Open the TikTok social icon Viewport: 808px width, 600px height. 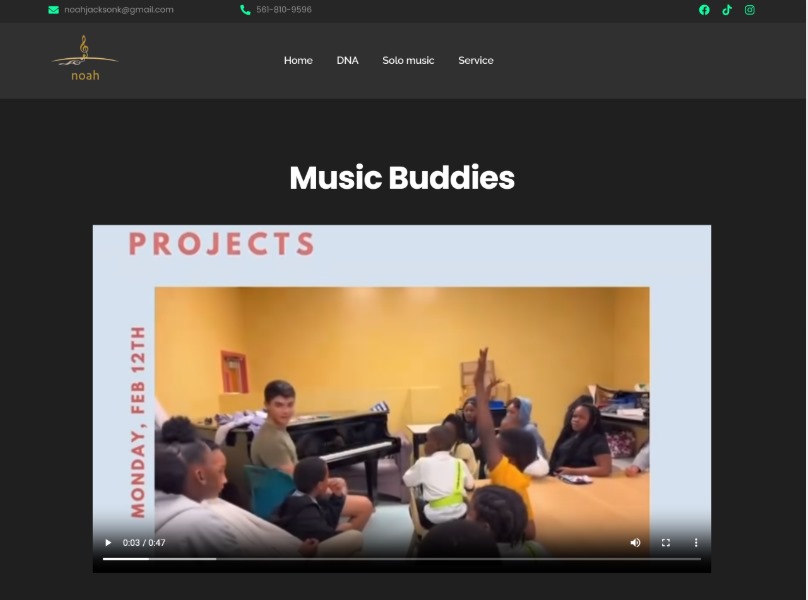click(727, 10)
